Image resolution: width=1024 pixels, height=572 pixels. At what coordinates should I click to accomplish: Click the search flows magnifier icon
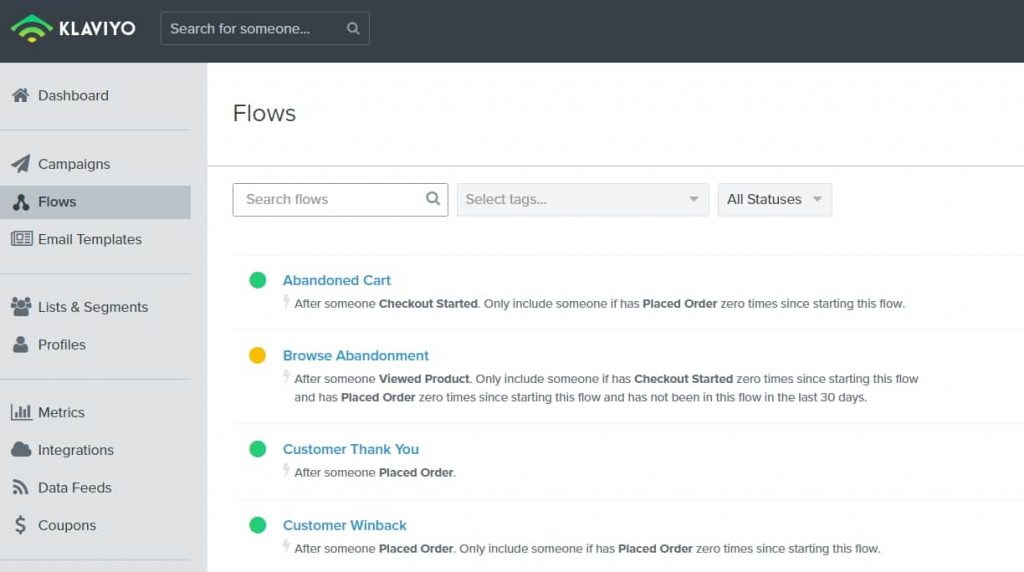pyautogui.click(x=433, y=199)
